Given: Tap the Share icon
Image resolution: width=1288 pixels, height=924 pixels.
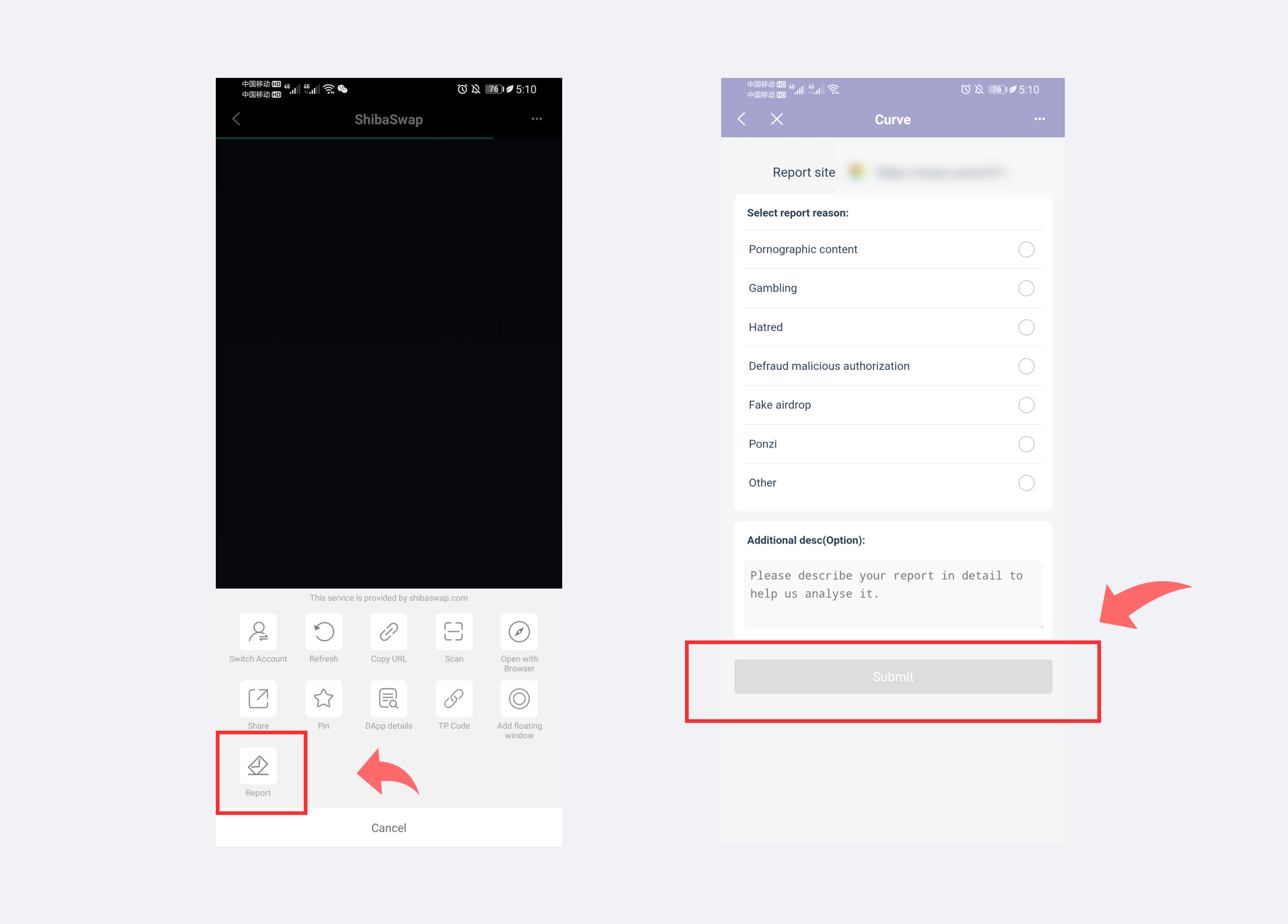Looking at the screenshot, I should [258, 699].
